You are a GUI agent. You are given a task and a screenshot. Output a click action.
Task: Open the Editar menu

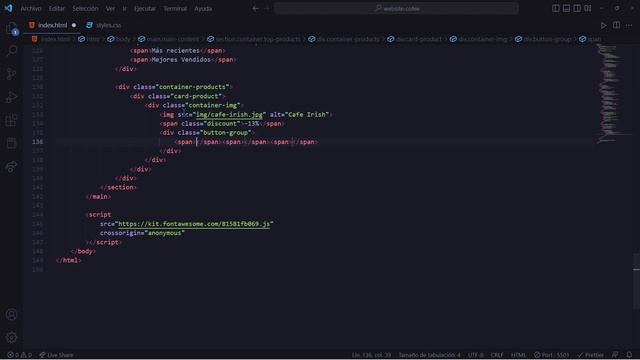pyautogui.click(x=57, y=8)
